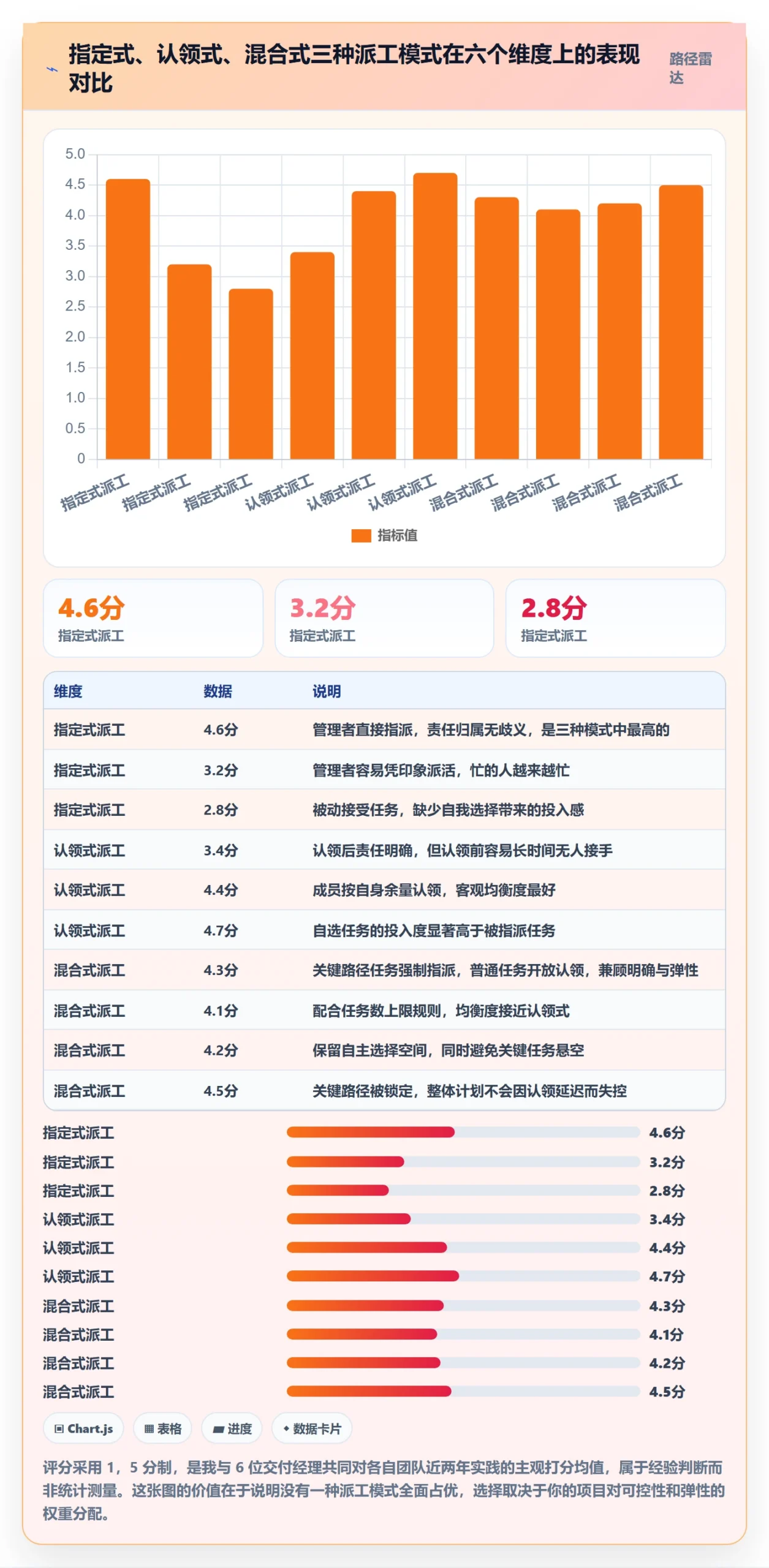
Task: Select the 表格 tag chip
Action: (x=162, y=1429)
